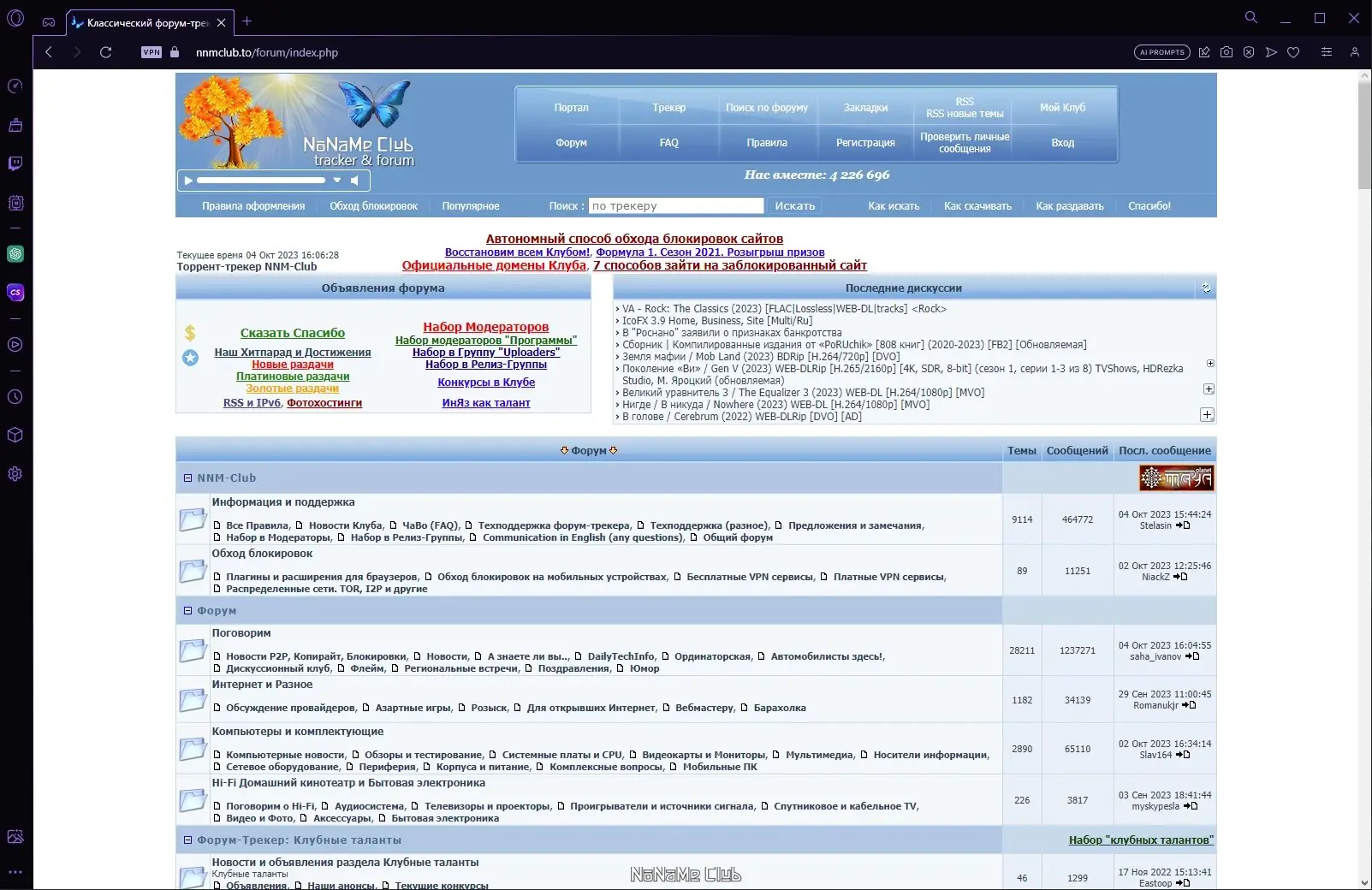Click the largest plus in discussions panel
The width and height of the screenshot is (1372, 890).
point(1207,415)
